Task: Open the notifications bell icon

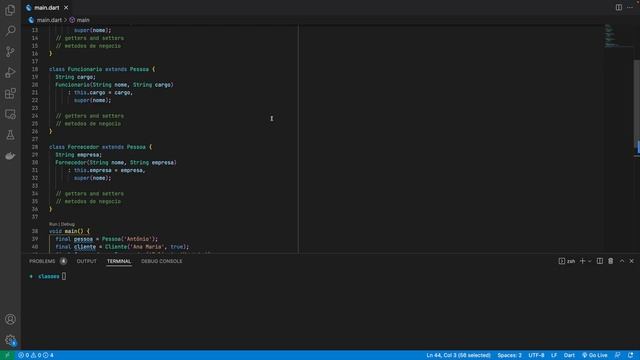Action: pyautogui.click(x=631, y=355)
